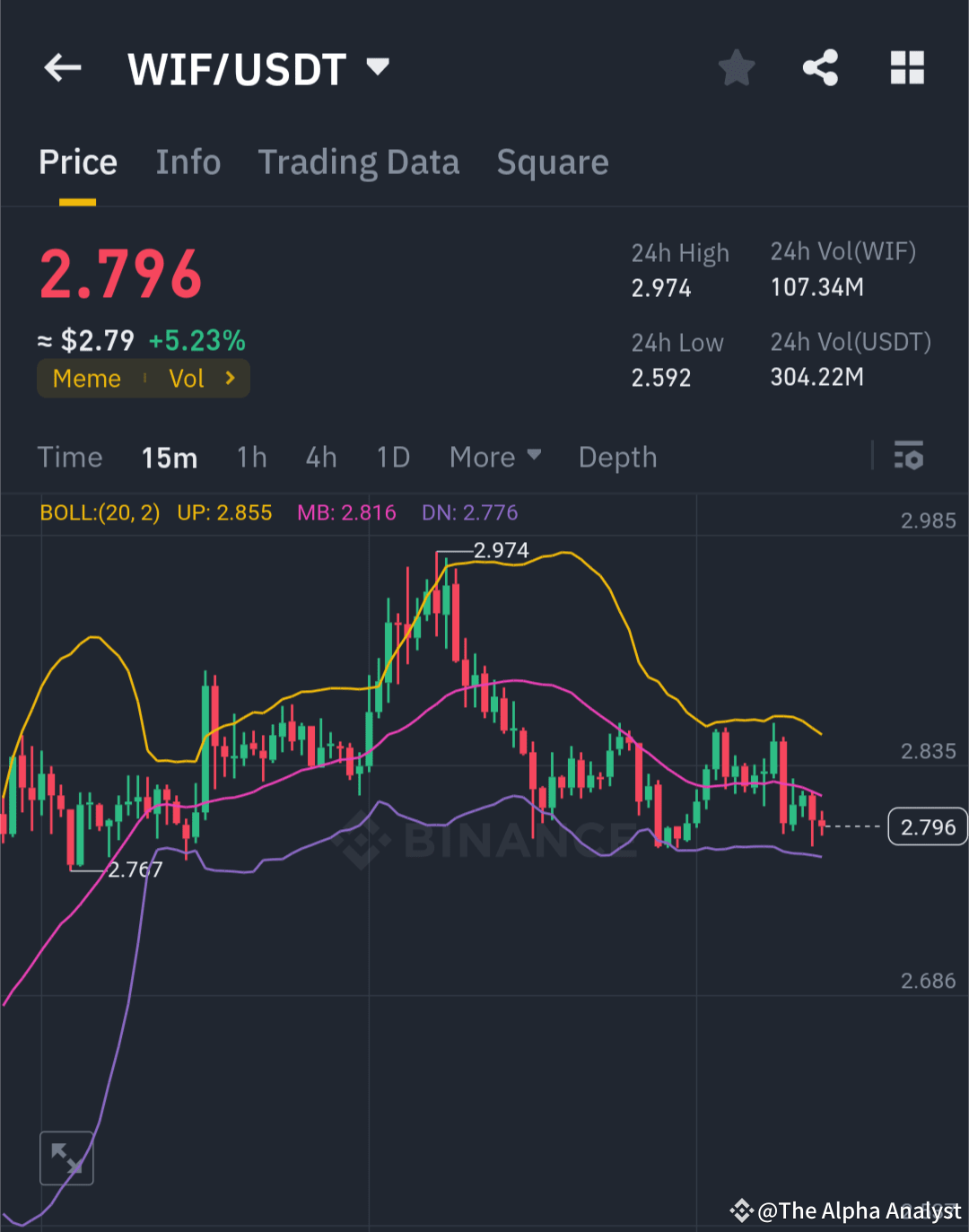
Task: Open the Depth view
Action: pos(617,457)
